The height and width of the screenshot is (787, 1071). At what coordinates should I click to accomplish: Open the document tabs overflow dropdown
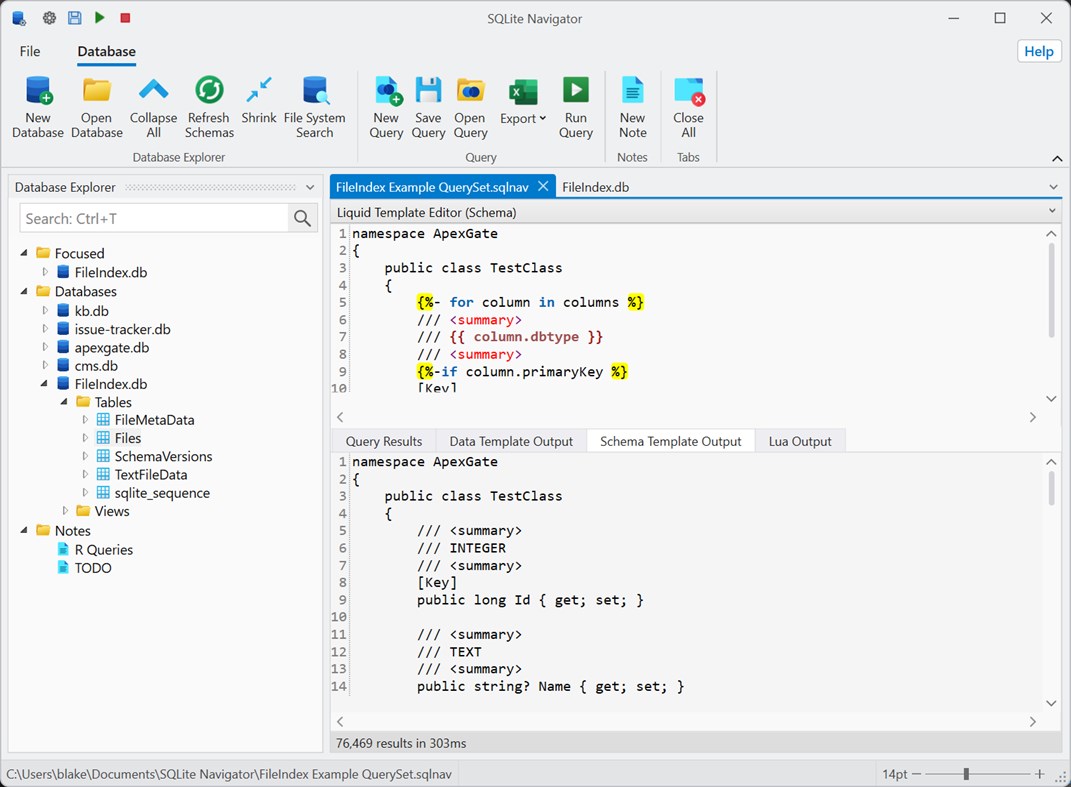(1053, 187)
